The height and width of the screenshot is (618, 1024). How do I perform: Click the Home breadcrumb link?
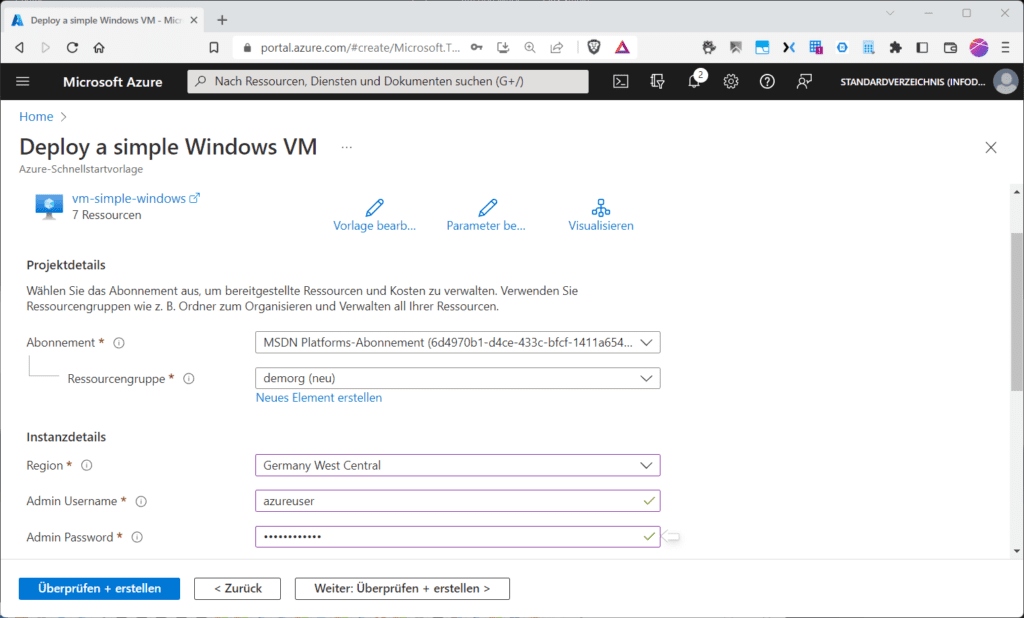coord(36,116)
